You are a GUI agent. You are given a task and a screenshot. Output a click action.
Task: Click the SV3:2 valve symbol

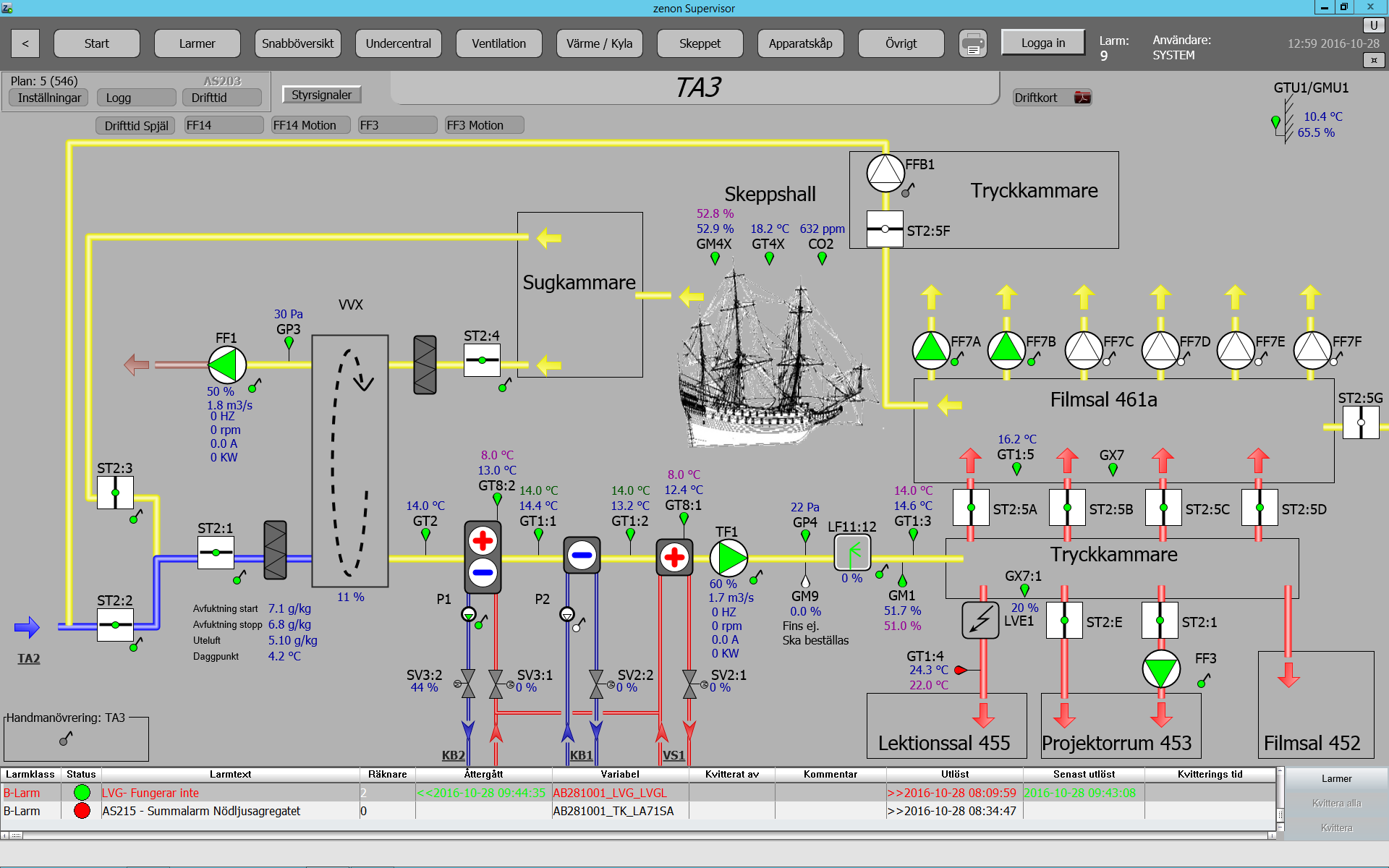coord(468,684)
